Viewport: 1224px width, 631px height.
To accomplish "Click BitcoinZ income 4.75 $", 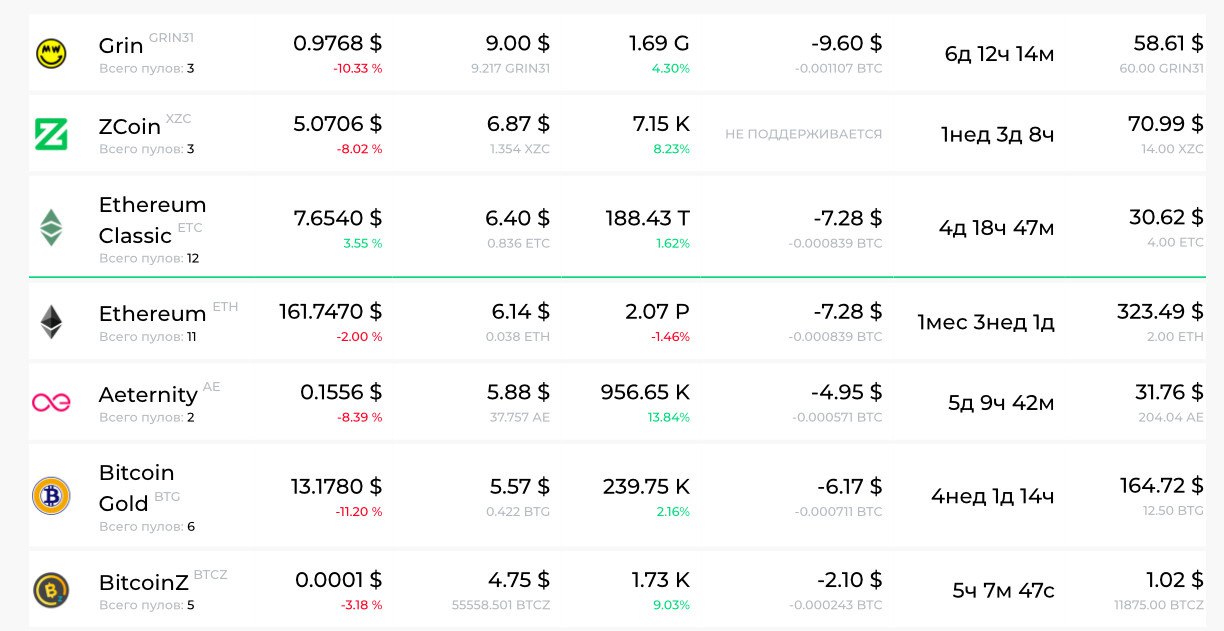I will [x=518, y=580].
